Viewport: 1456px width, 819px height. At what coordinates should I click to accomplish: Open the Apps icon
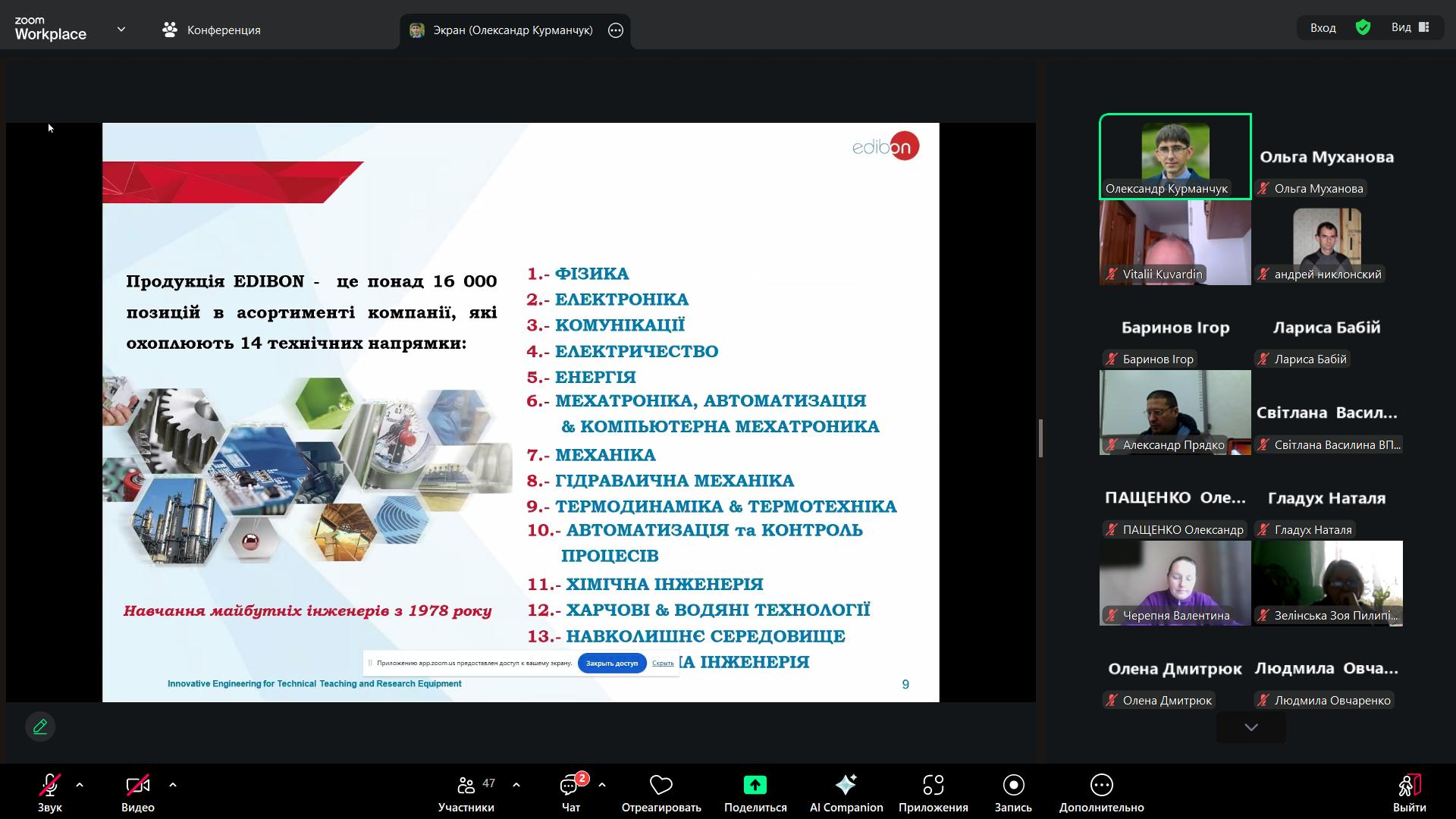click(x=933, y=786)
